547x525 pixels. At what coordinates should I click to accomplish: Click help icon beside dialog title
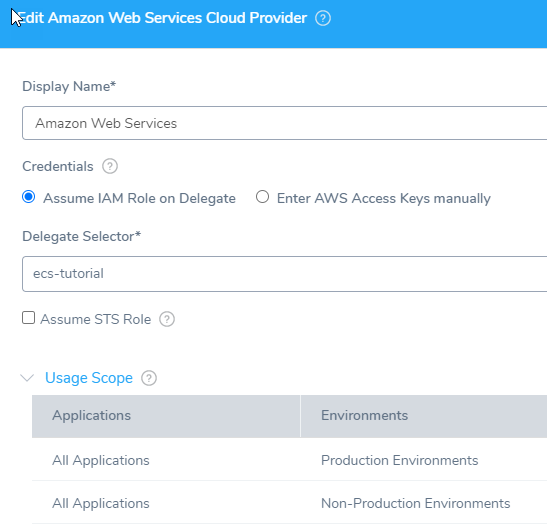[x=323, y=18]
